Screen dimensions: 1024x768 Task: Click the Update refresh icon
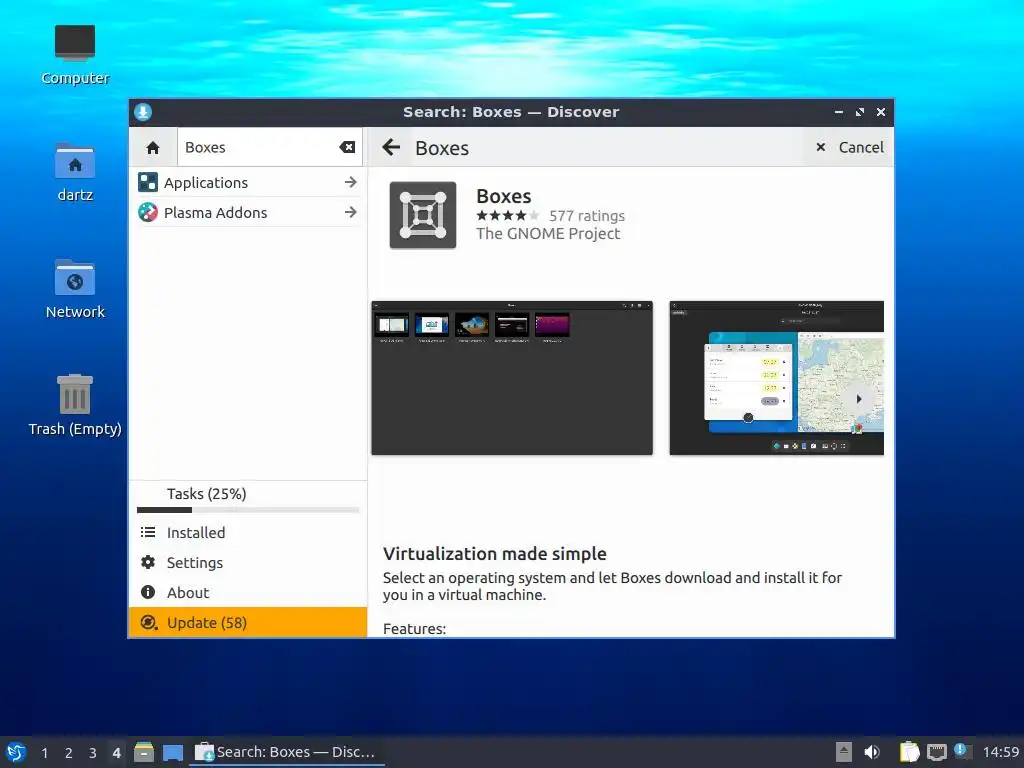click(x=149, y=622)
